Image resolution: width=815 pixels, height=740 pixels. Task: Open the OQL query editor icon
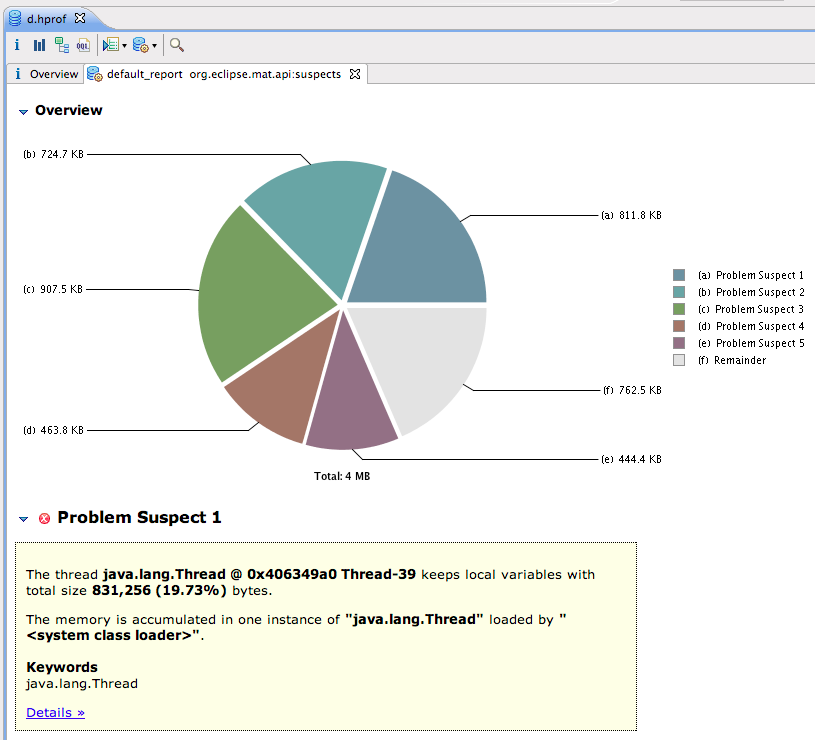pyautogui.click(x=83, y=45)
